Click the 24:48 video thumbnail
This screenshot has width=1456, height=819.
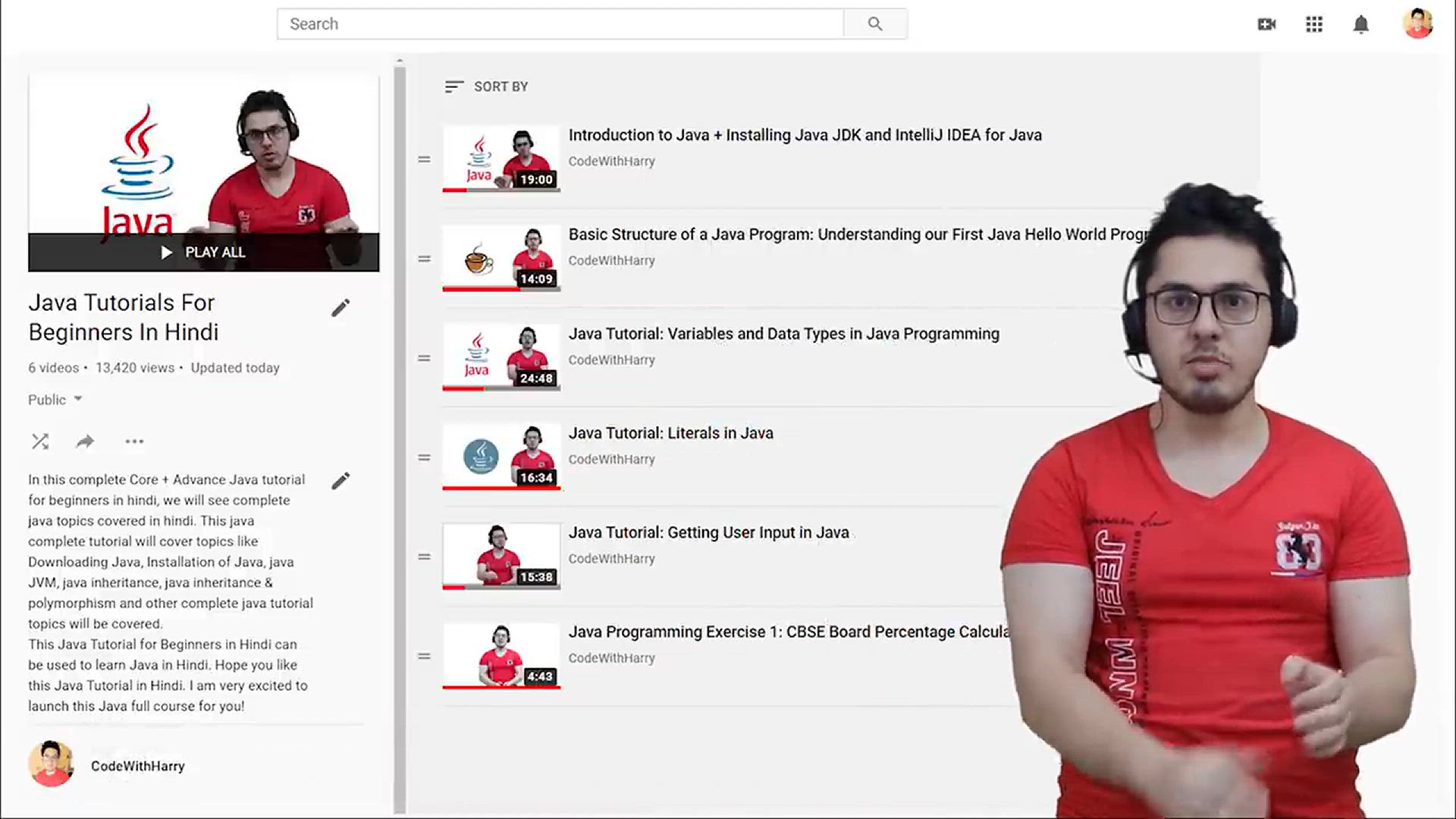[501, 357]
